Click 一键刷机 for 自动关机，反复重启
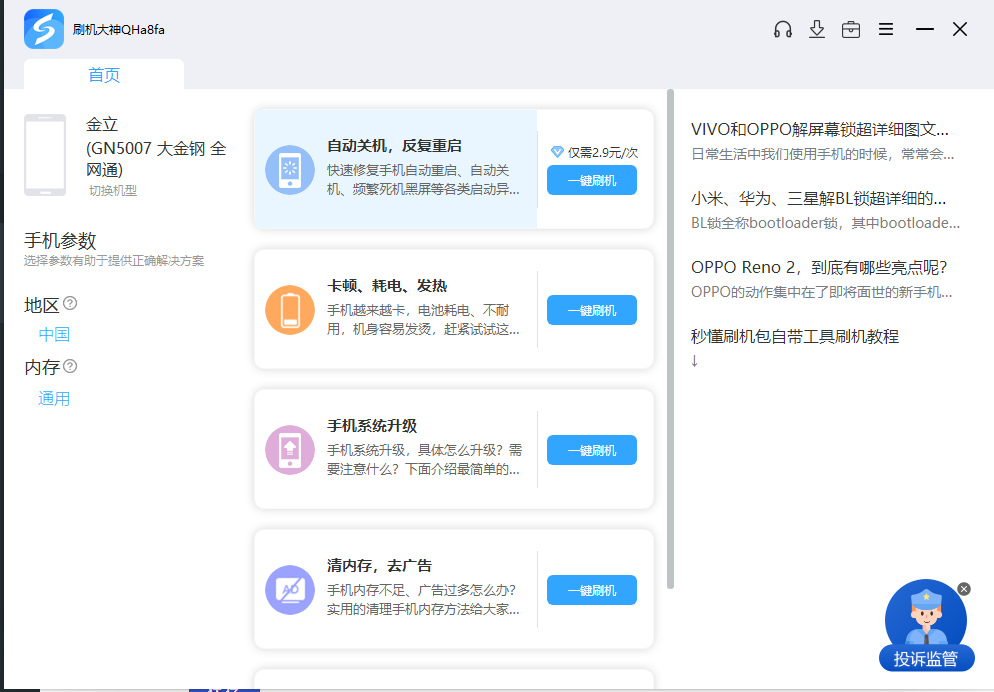The image size is (994, 692). click(x=591, y=180)
